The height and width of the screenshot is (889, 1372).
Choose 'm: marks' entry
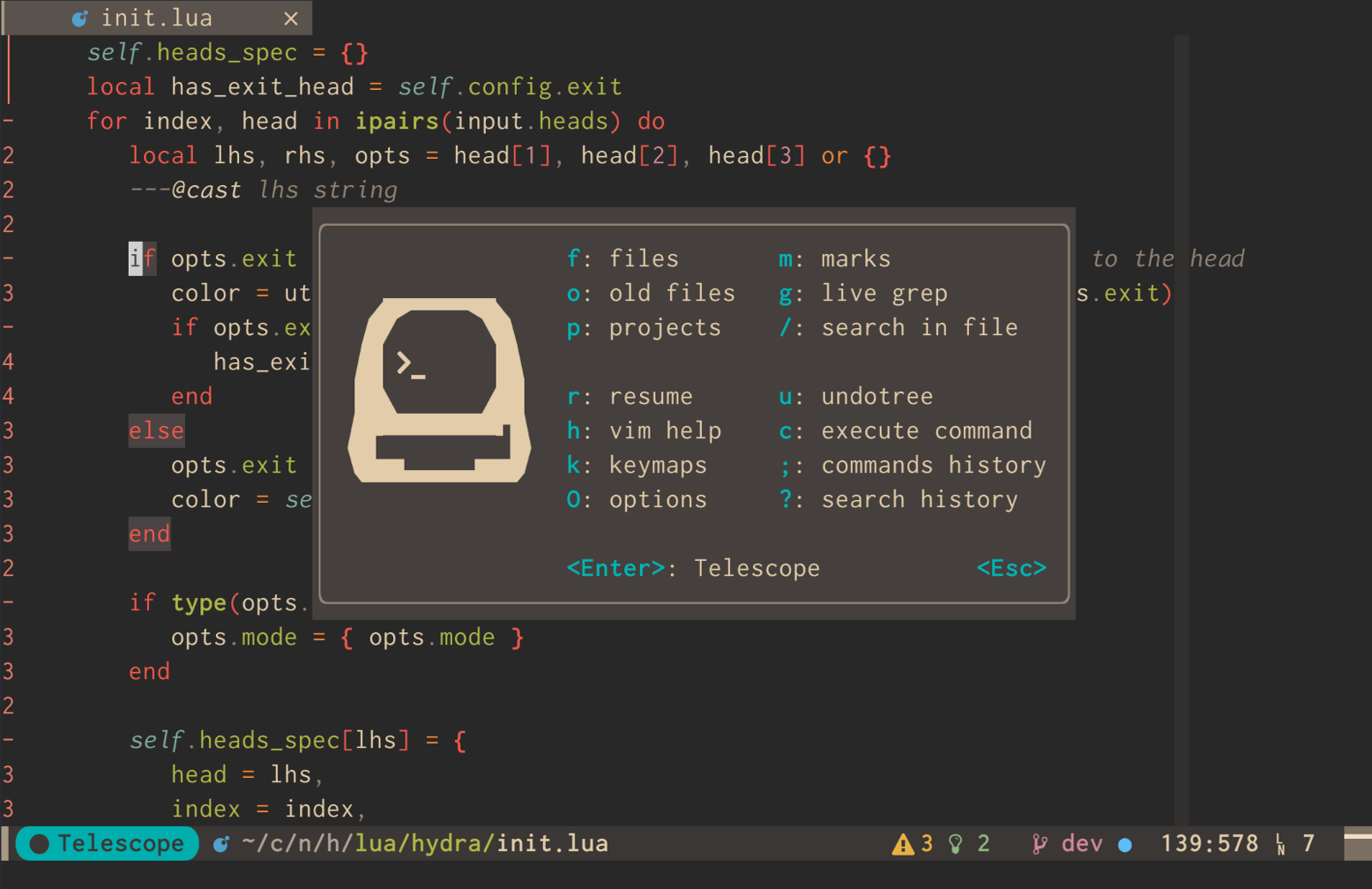834,258
